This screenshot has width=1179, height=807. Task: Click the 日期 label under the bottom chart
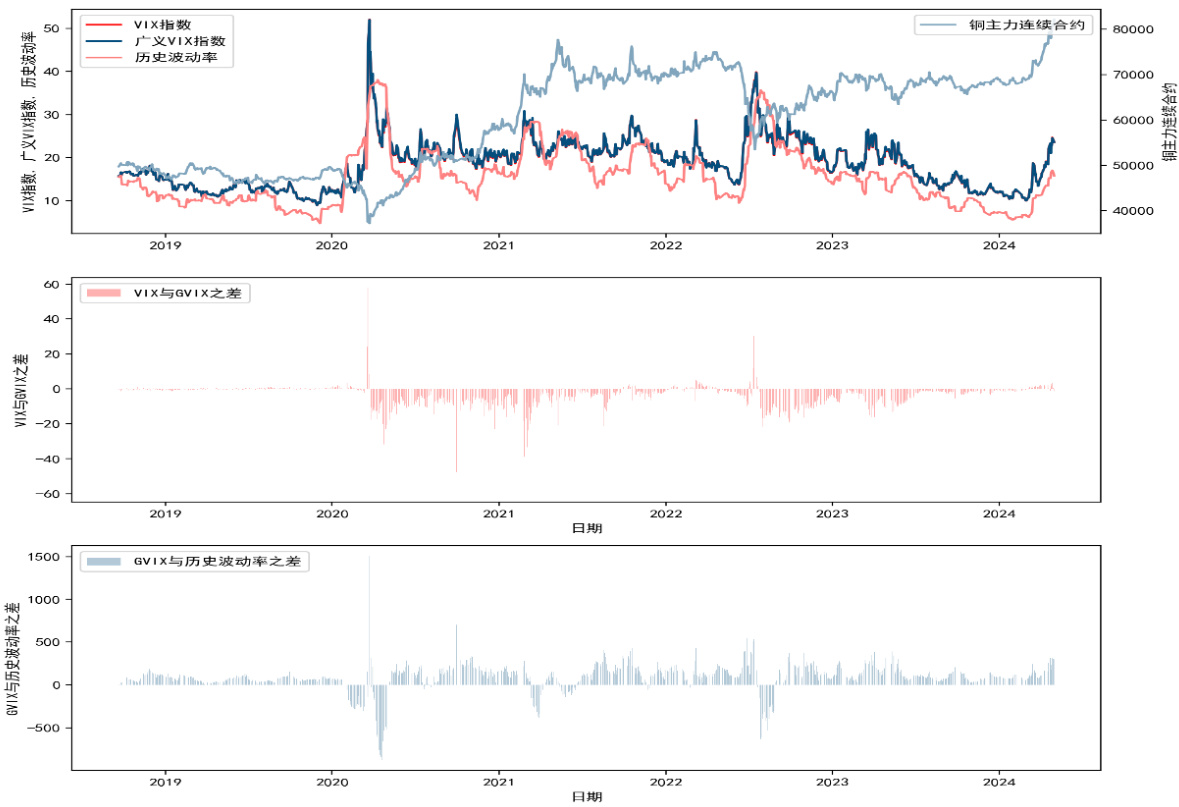(586, 796)
